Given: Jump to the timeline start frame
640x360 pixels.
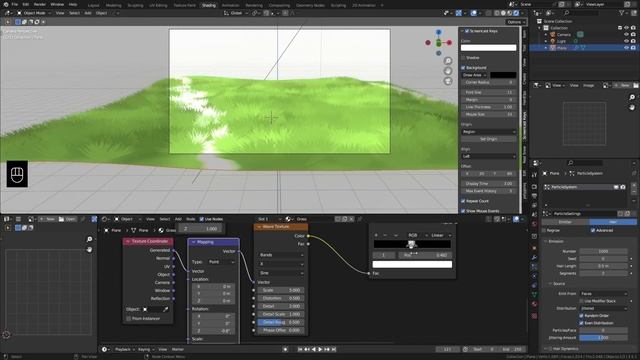Looking at the screenshot, I should click(300, 349).
